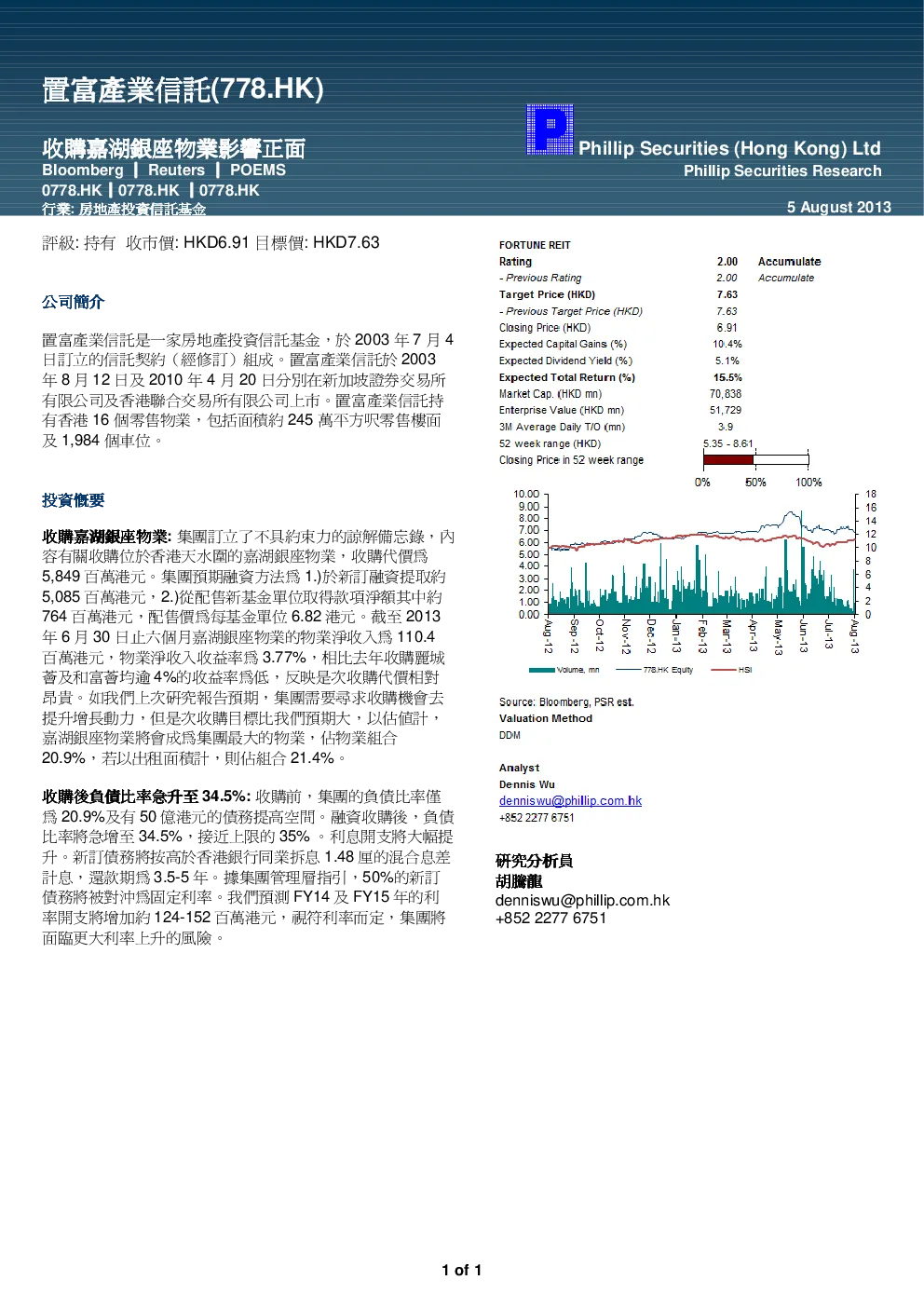Click the large plain denniswu@phillip.com.hk text
This screenshot has height=1307, width=924.
click(x=582, y=901)
